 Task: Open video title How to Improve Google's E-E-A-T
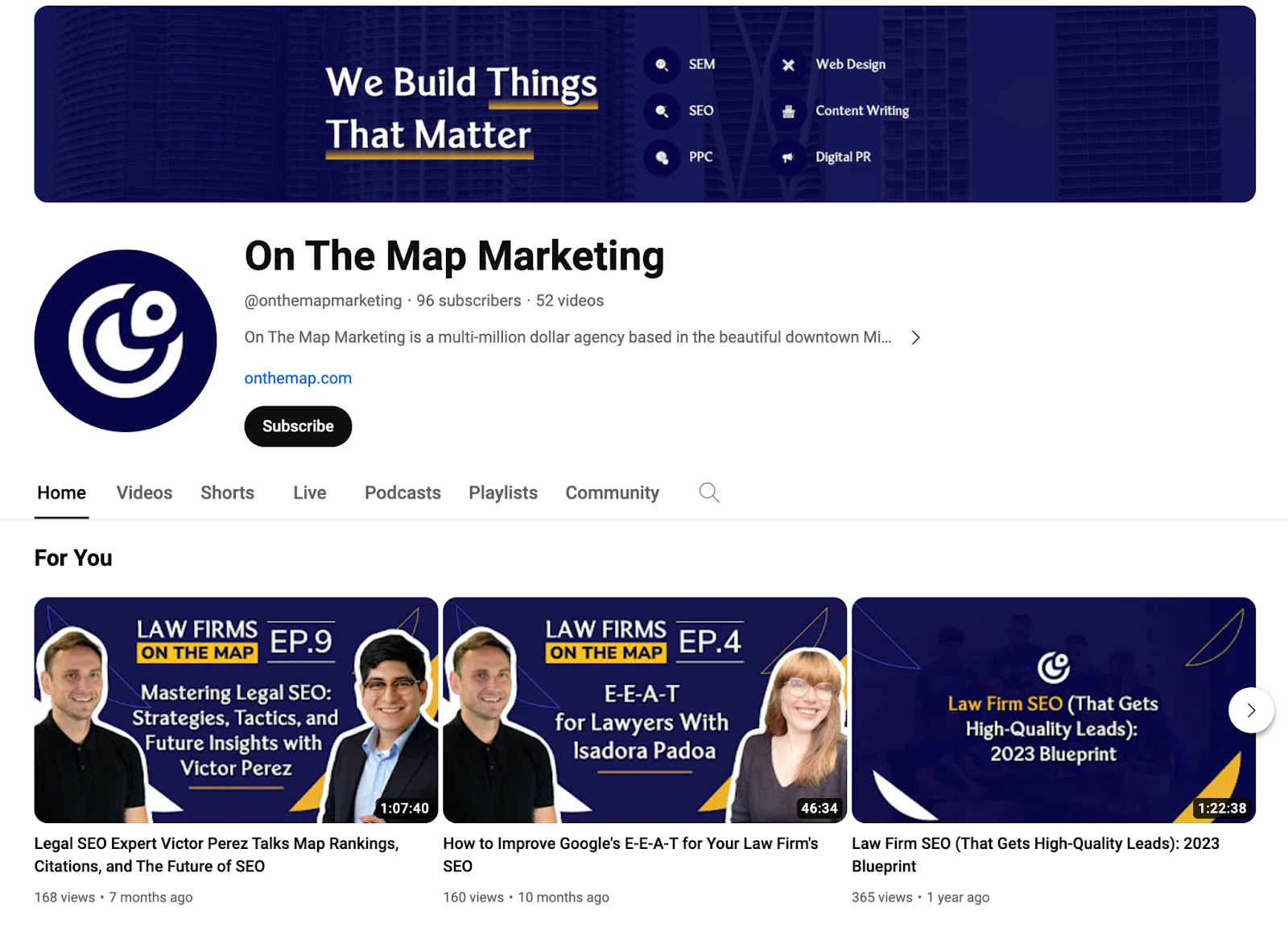pos(630,855)
